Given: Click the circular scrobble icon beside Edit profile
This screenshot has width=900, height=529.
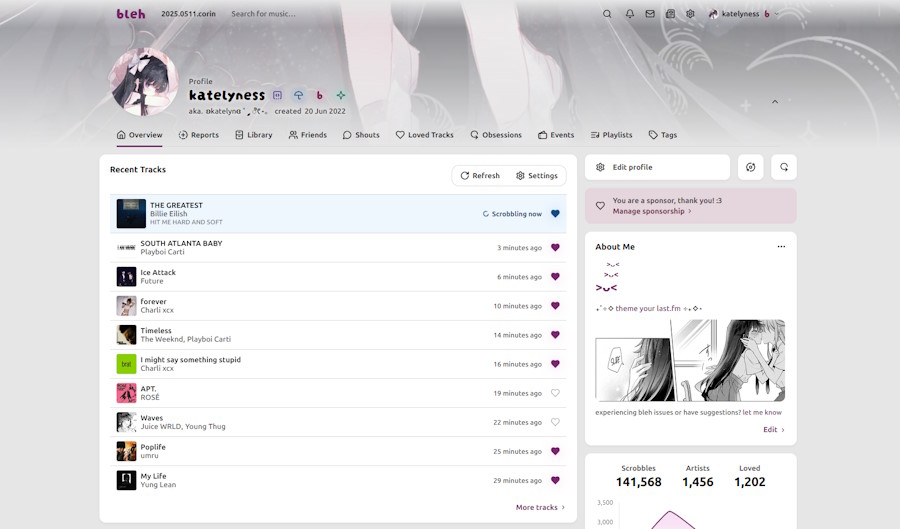Looking at the screenshot, I should 751,167.
